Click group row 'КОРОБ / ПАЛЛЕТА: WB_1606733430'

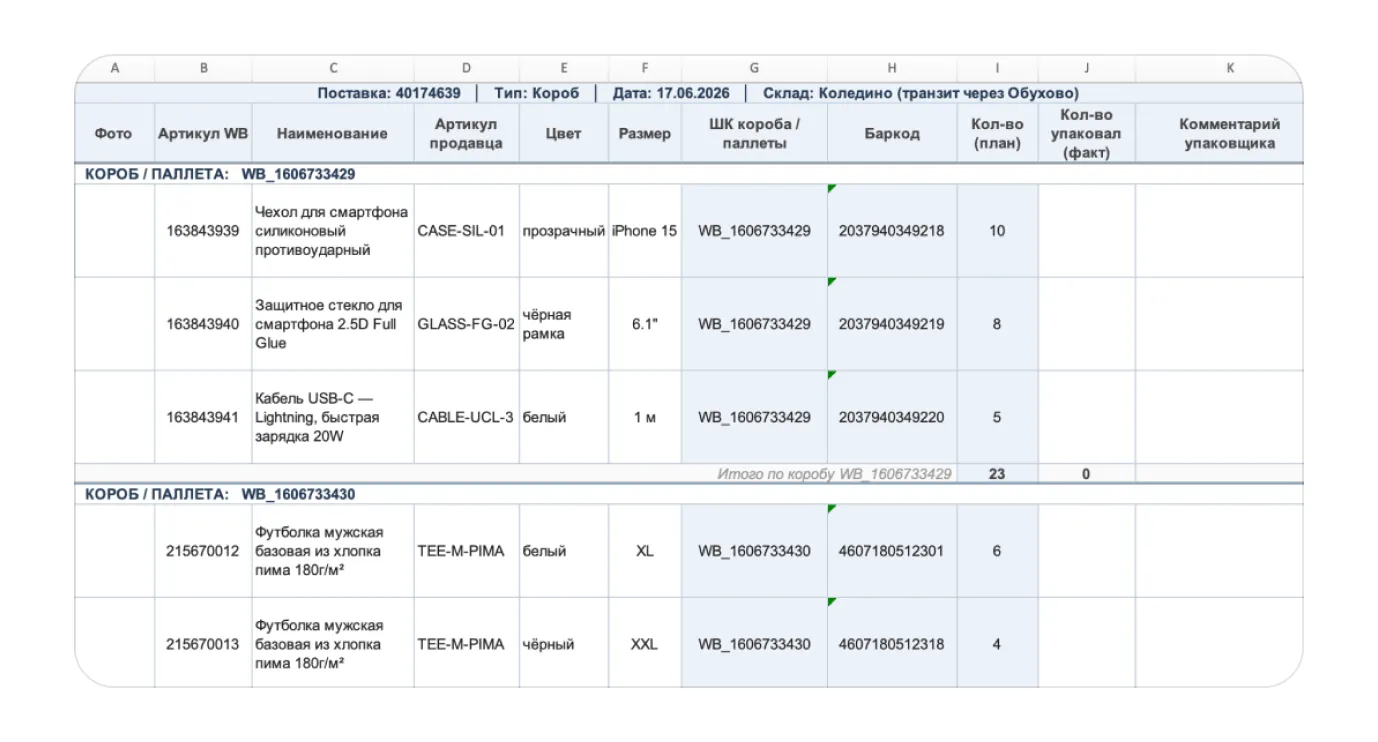click(x=689, y=494)
